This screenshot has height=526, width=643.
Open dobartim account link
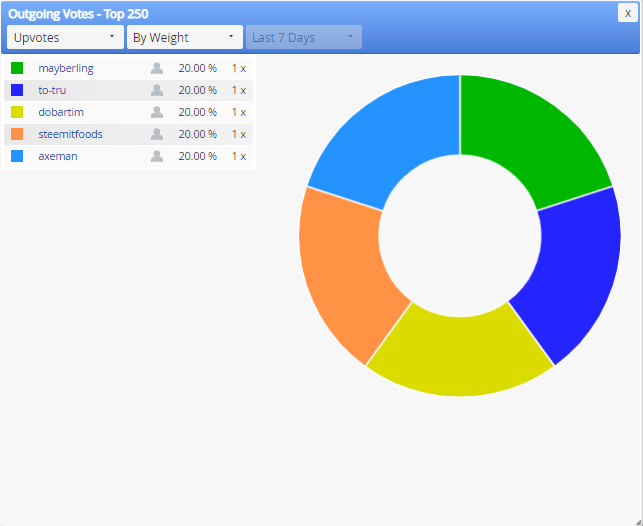coord(61,112)
